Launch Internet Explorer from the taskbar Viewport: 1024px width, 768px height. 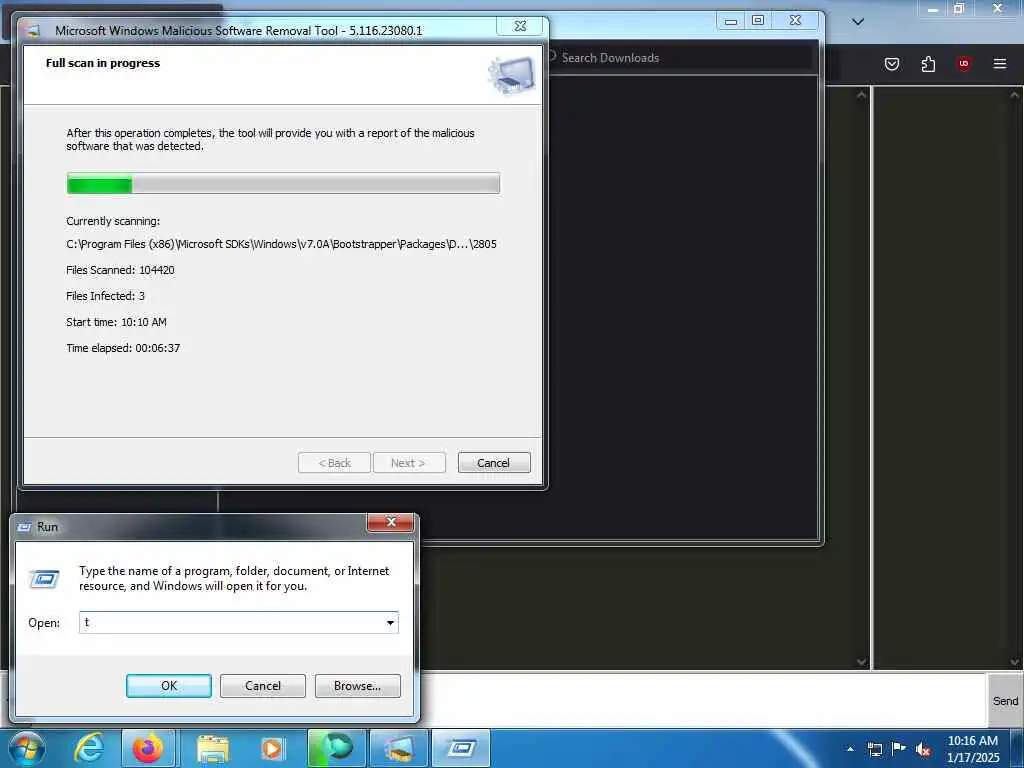89,748
